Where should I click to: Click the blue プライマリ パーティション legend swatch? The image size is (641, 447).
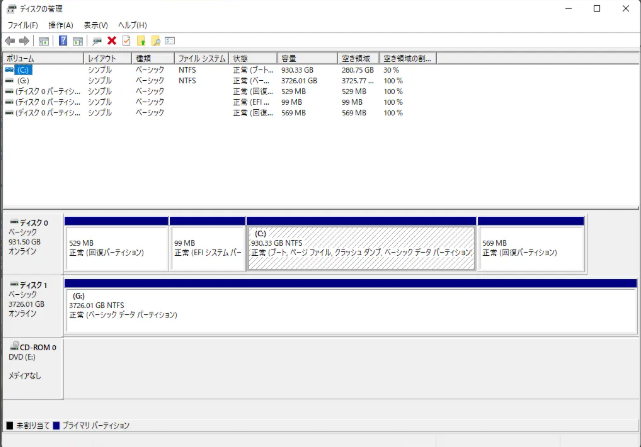click(x=56, y=426)
